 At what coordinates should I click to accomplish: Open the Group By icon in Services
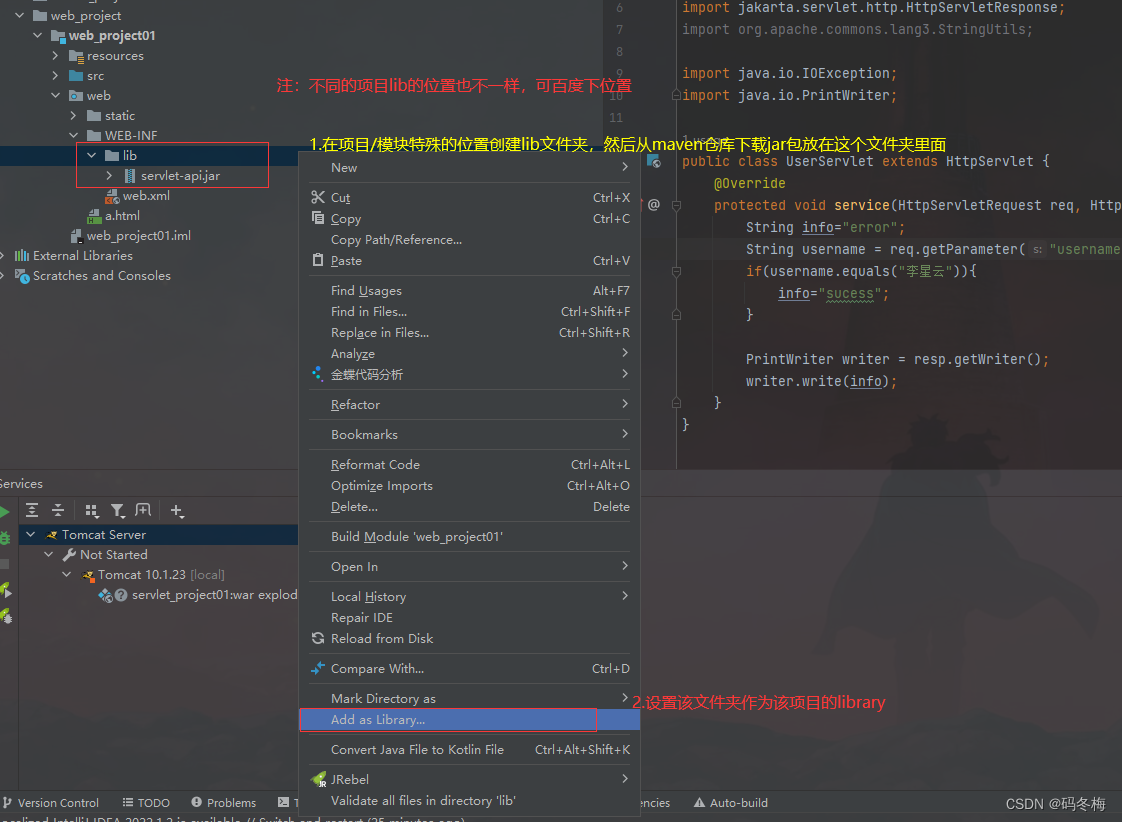tap(91, 510)
